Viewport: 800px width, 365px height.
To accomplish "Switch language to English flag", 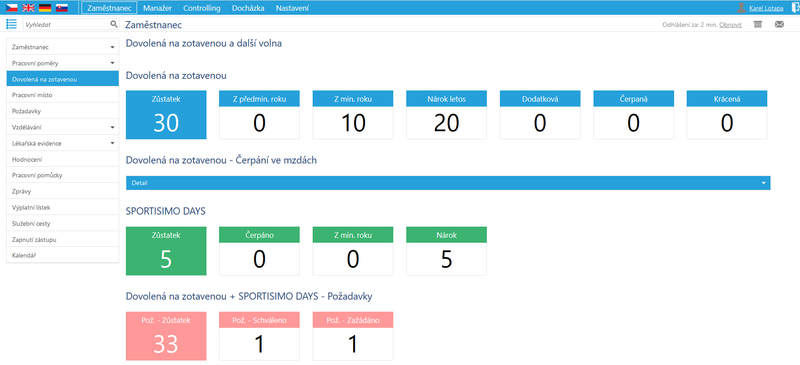I will (28, 8).
